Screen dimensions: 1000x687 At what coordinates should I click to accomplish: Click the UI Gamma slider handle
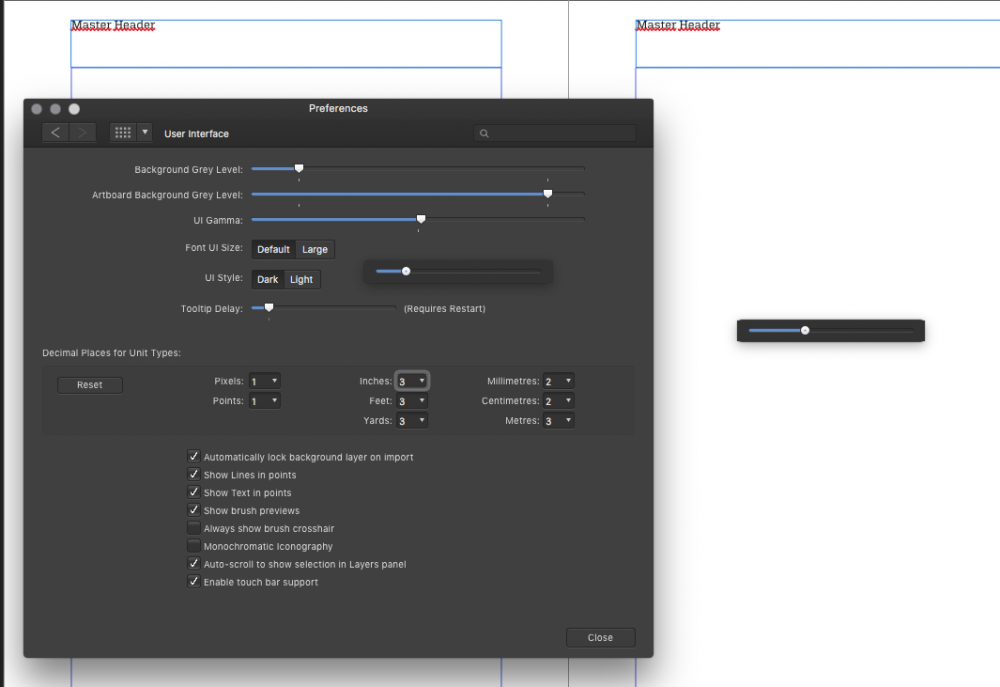coord(421,219)
